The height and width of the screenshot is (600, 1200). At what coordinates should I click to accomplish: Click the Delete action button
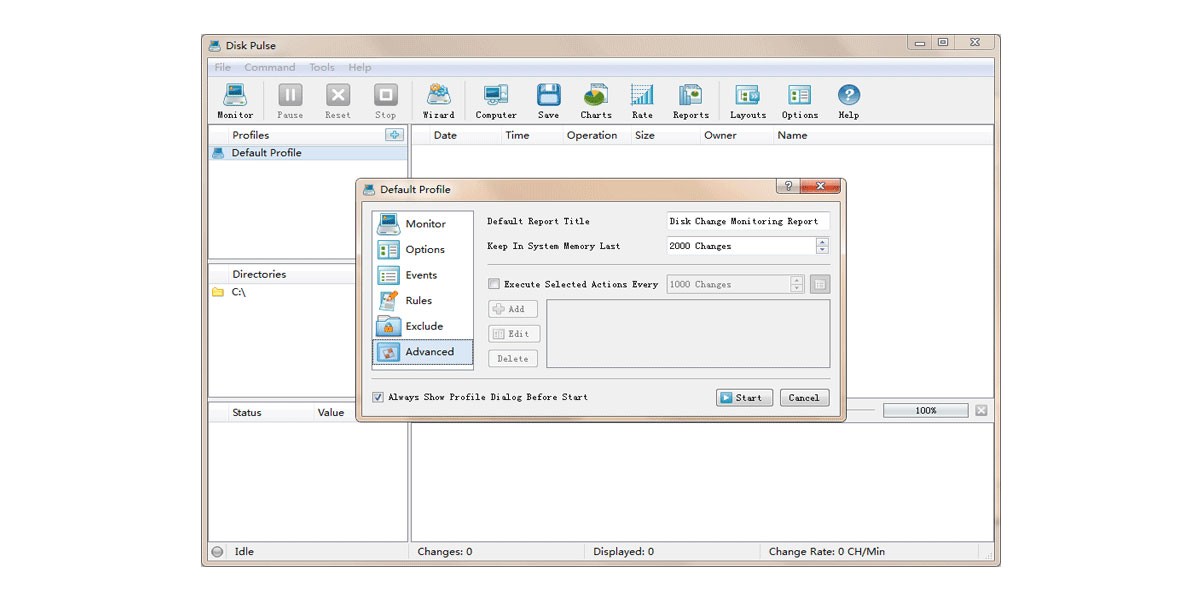tap(513, 359)
